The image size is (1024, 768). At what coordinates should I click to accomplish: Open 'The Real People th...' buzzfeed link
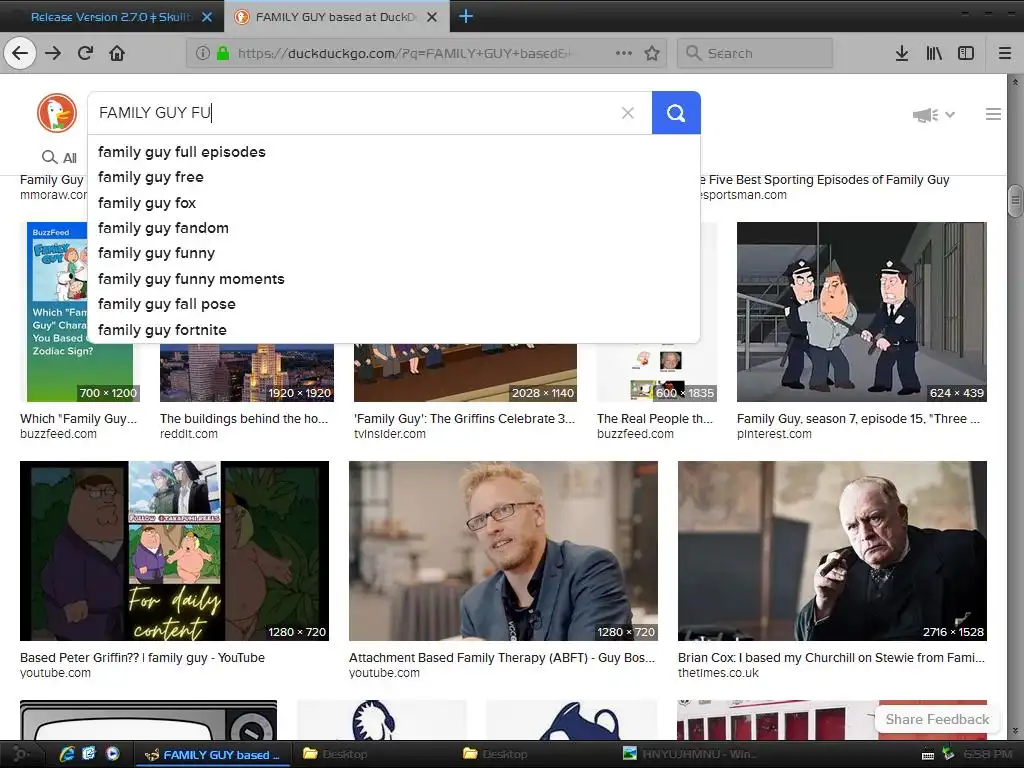[x=654, y=419]
